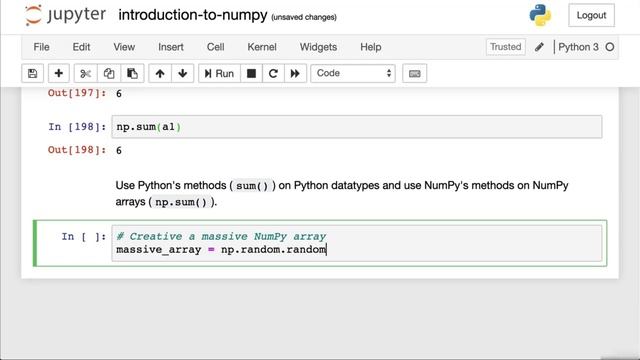Save and checkpoint the notebook
The width and height of the screenshot is (640, 360).
point(32,73)
